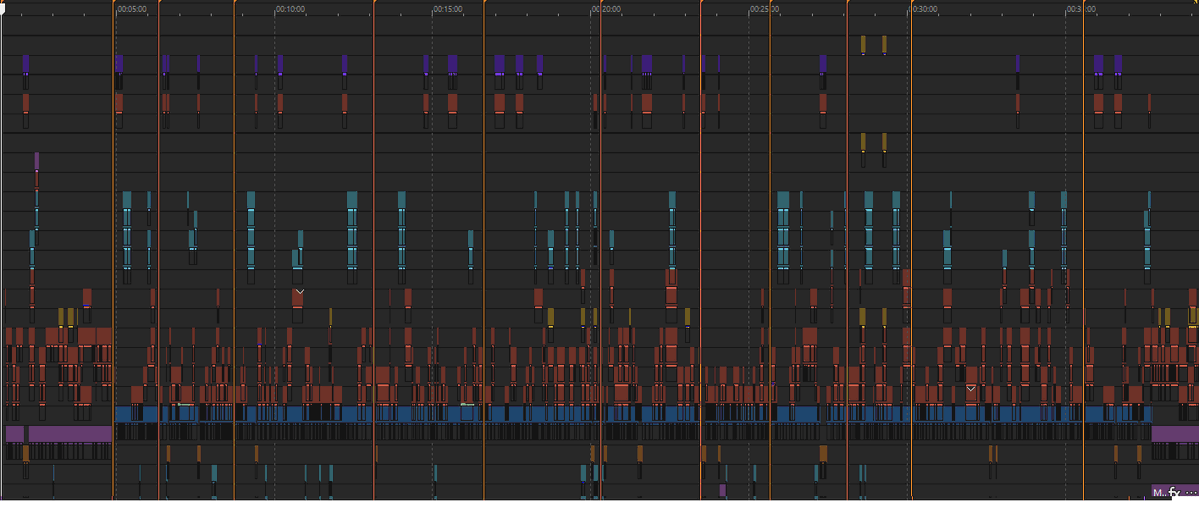Click the 00:20:00 timecode on the ruler
Viewport: 1199px width, 508px height.
[x=606, y=9]
